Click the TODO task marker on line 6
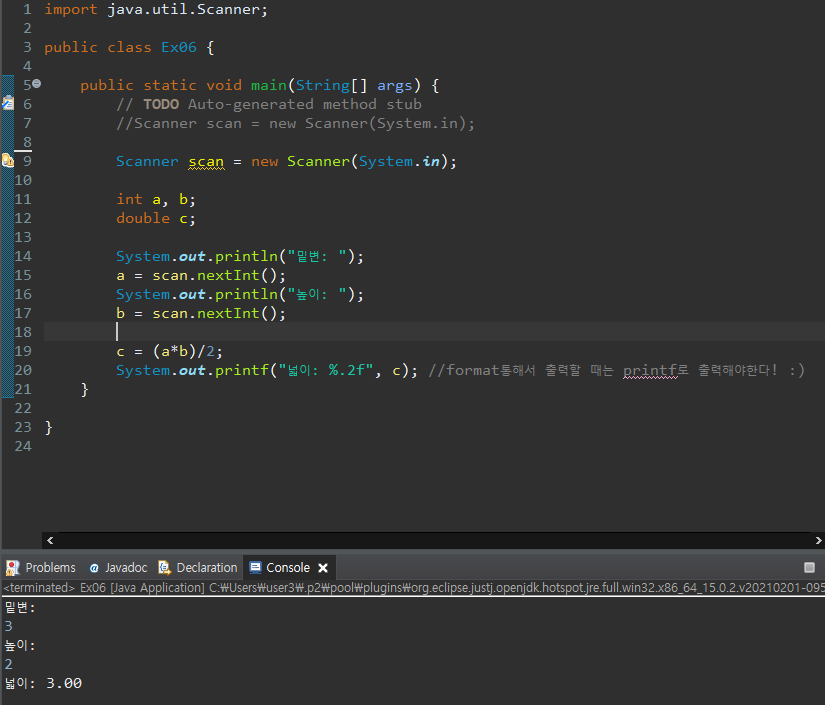Screen dimensions: 825x705 (8, 103)
